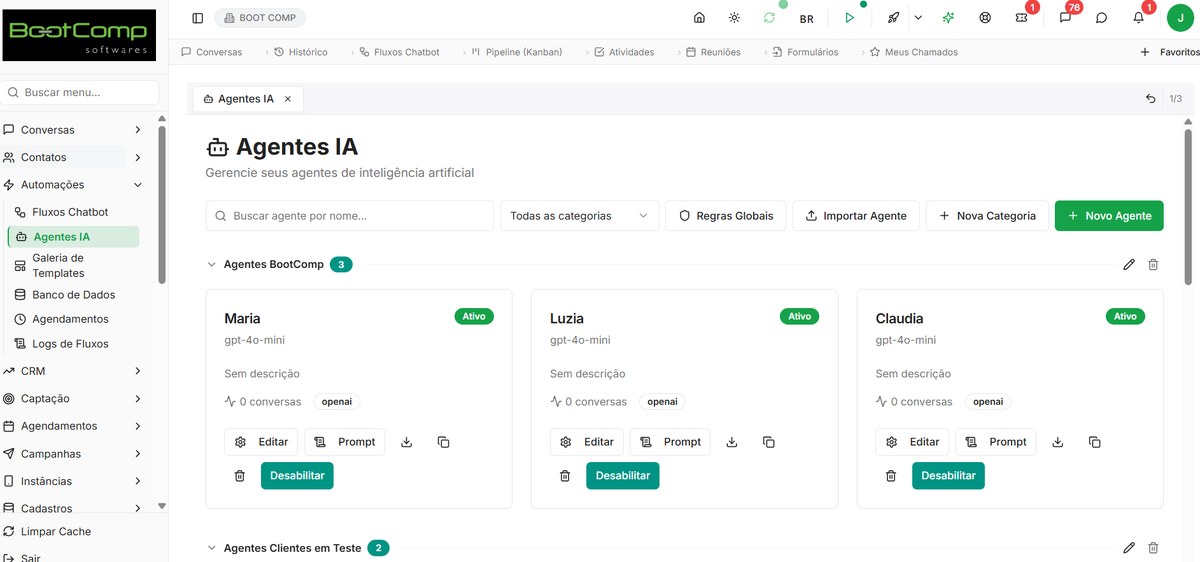The image size is (1200, 562).
Task: Expand Captação in sidebar
Action: (72, 398)
